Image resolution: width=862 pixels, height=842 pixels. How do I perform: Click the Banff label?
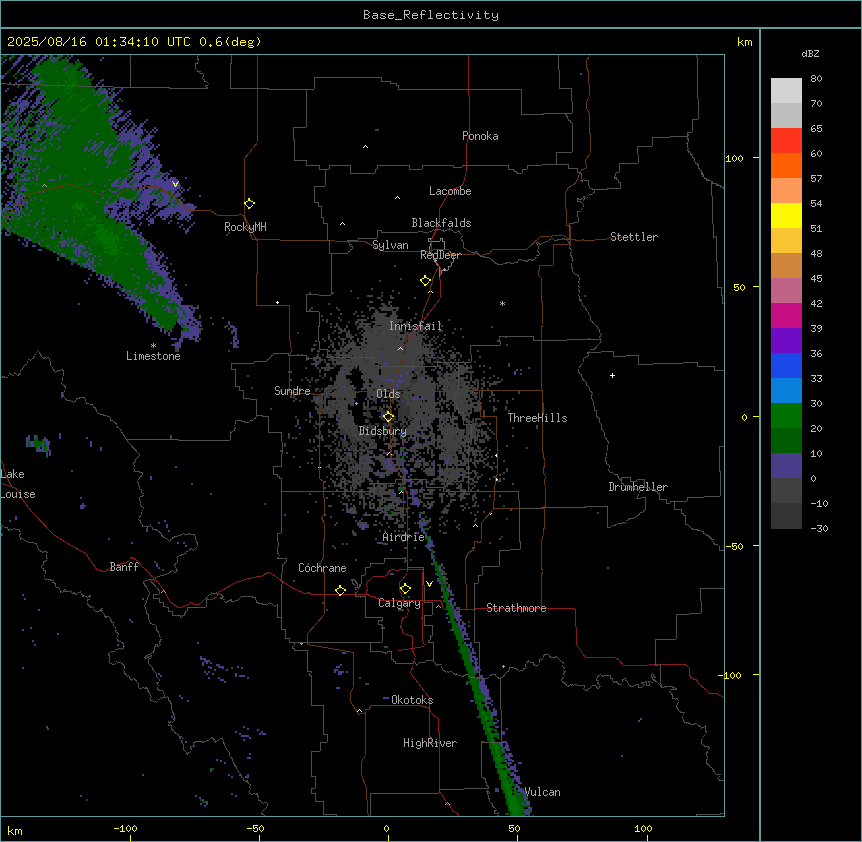point(124,567)
